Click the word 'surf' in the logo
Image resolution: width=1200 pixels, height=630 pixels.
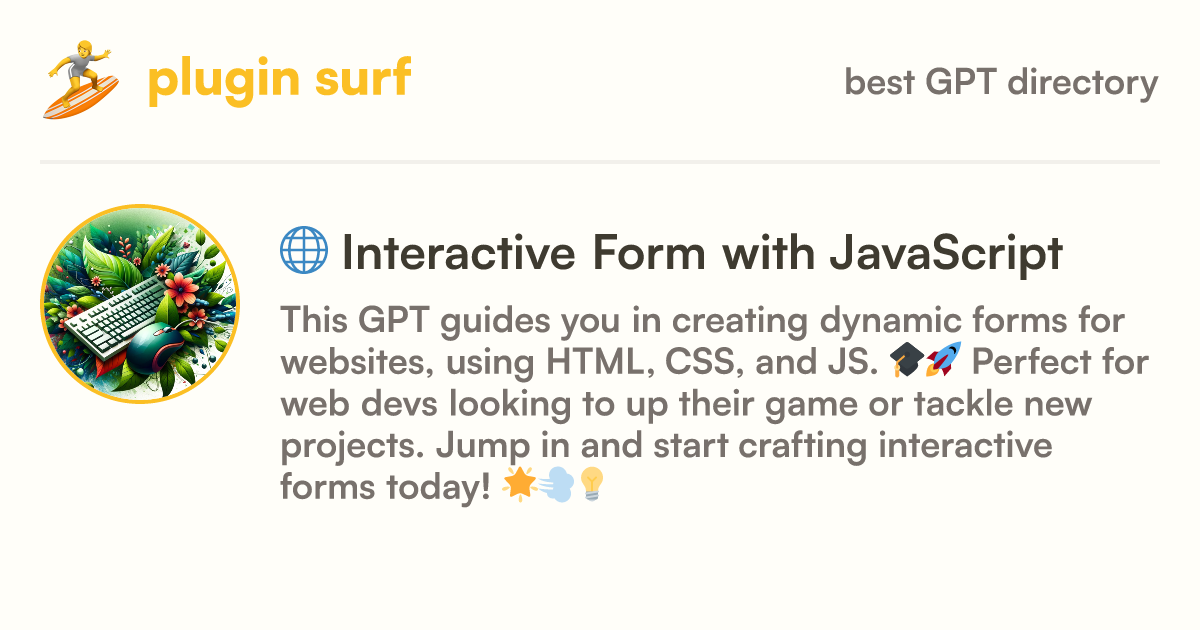tap(368, 78)
